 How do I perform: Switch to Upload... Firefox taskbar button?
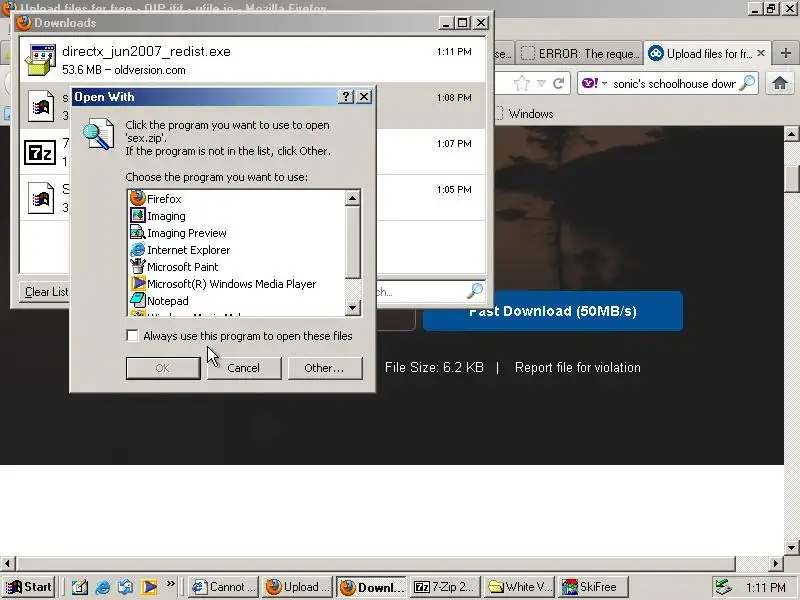298,587
